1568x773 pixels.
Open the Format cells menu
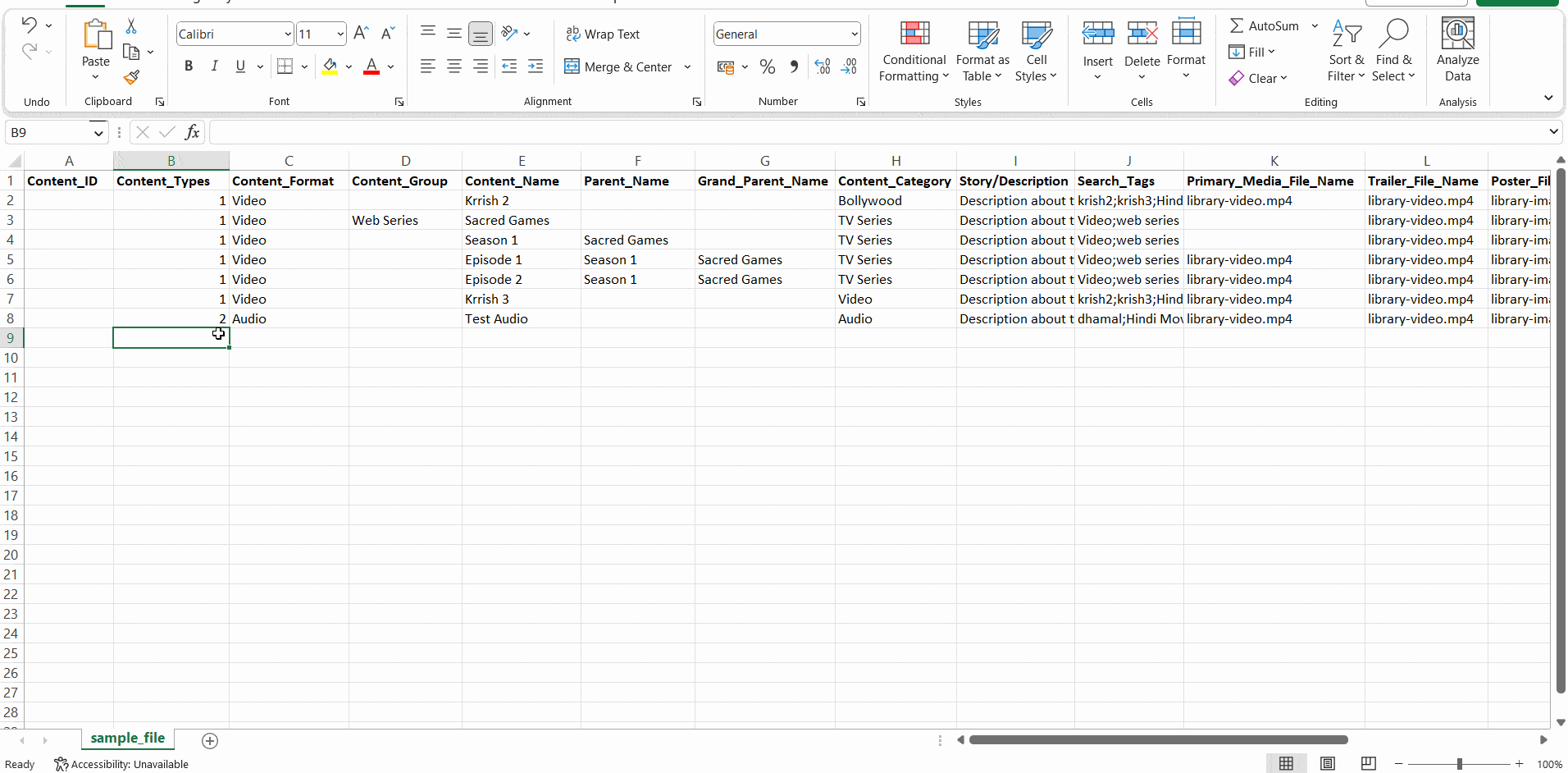pyautogui.click(x=1186, y=49)
